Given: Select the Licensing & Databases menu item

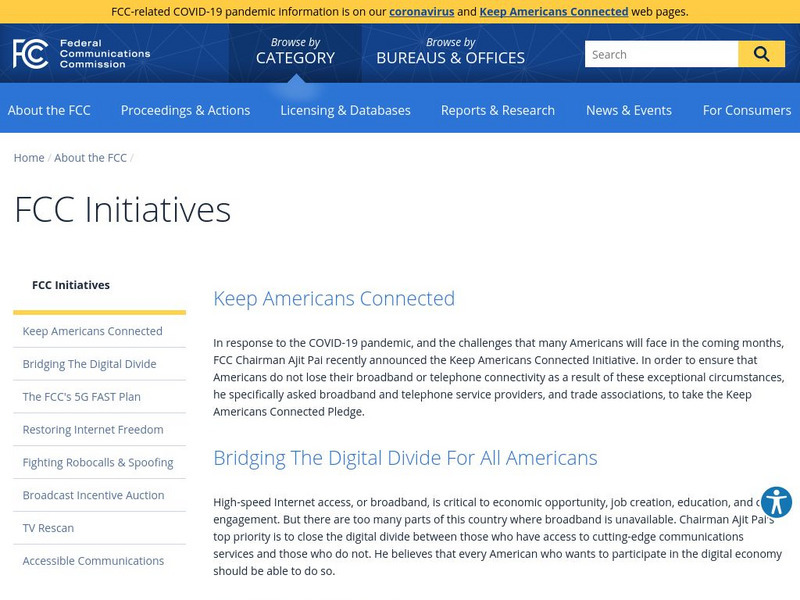Looking at the screenshot, I should (345, 110).
